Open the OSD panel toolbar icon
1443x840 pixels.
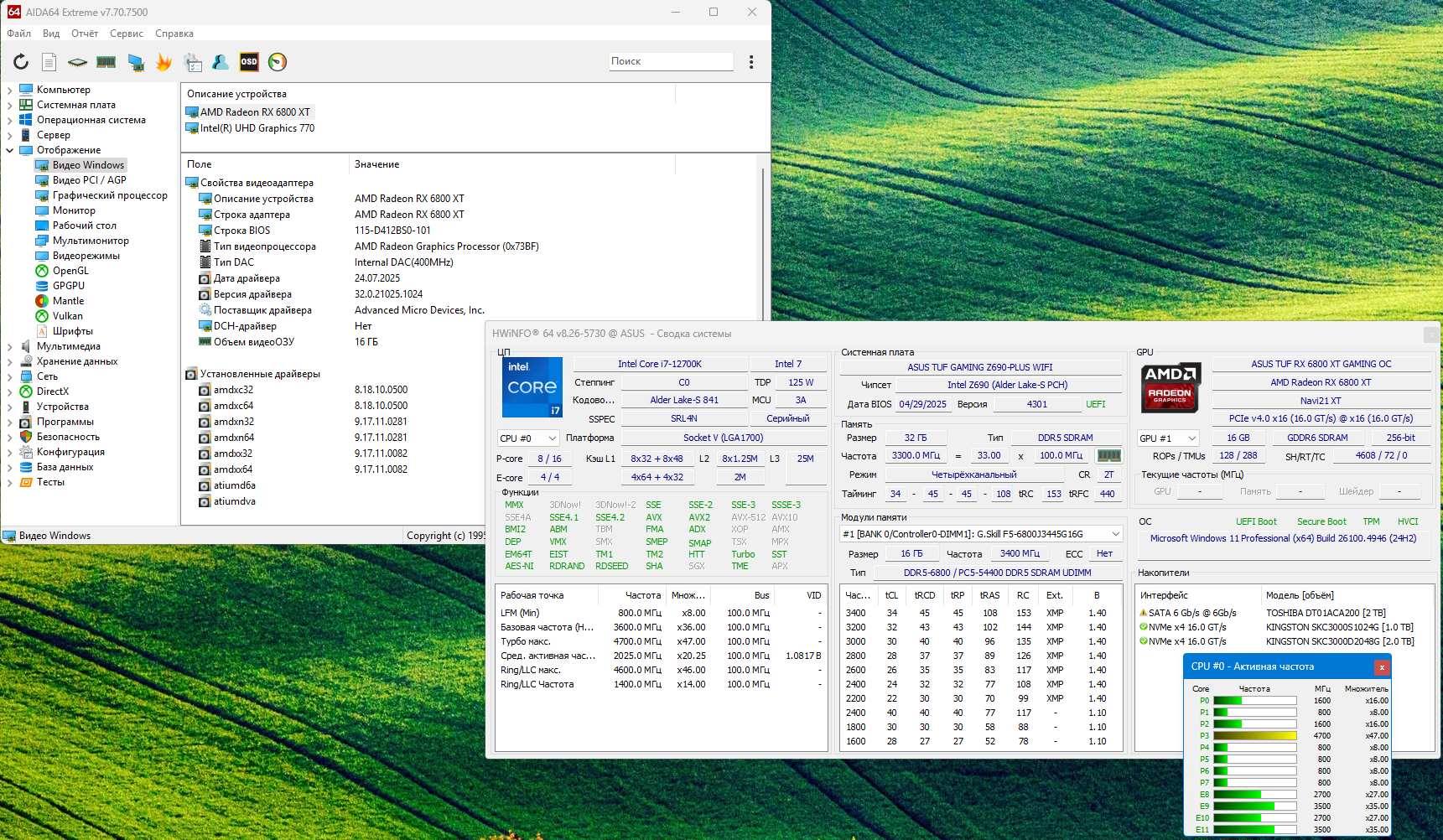pos(249,62)
